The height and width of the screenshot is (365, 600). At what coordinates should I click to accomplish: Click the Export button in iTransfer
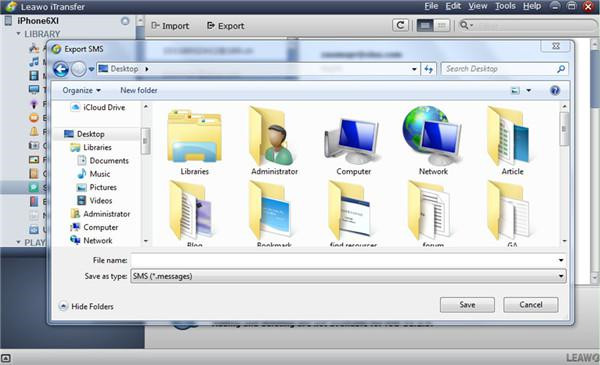click(225, 26)
